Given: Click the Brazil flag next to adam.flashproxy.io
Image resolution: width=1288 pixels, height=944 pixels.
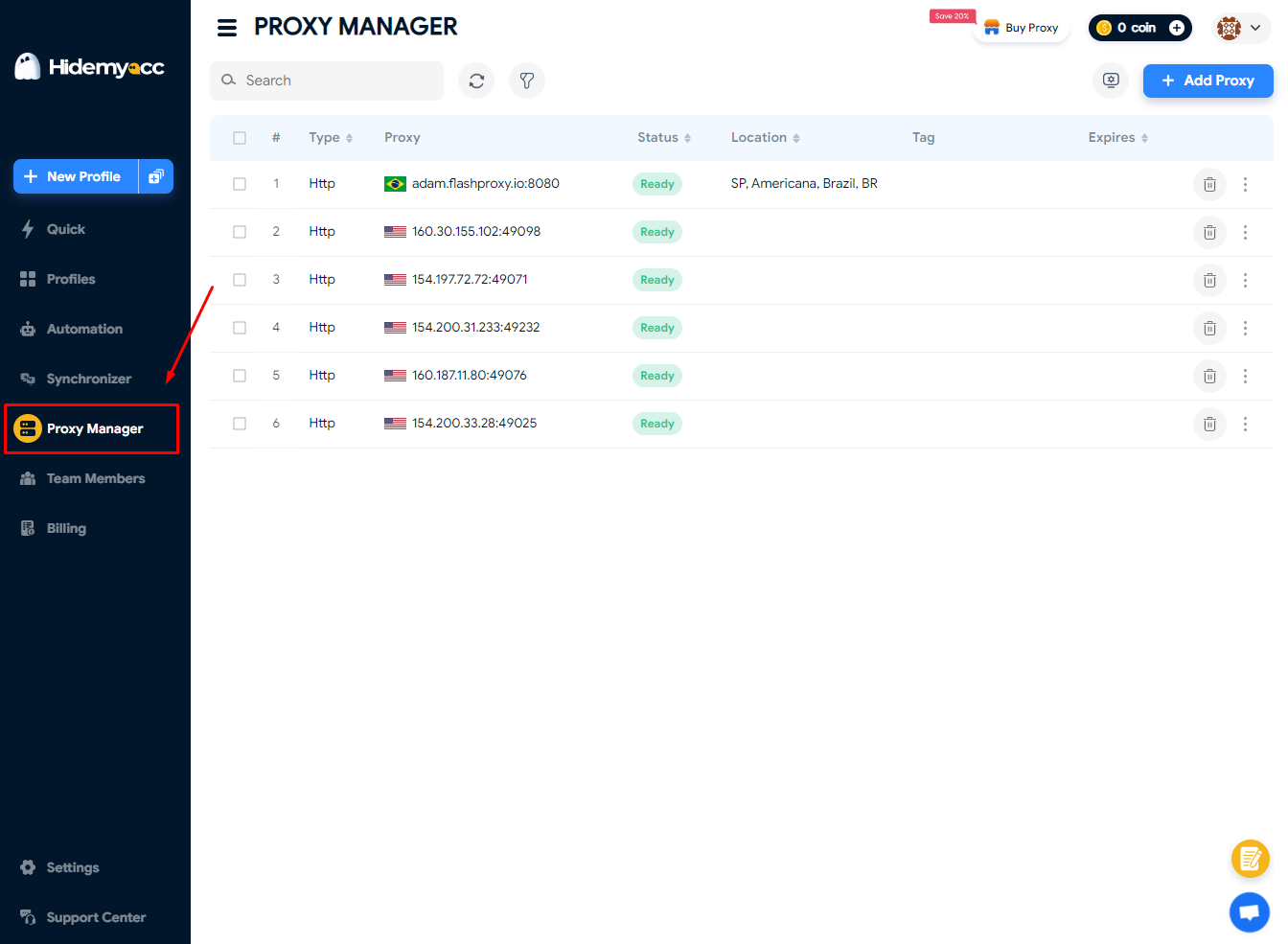Looking at the screenshot, I should (395, 184).
